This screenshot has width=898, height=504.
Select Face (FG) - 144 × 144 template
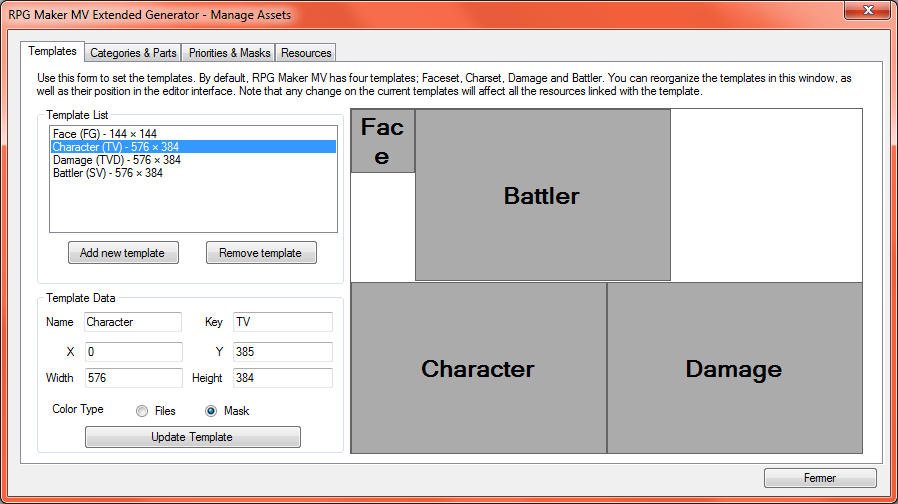193,133
